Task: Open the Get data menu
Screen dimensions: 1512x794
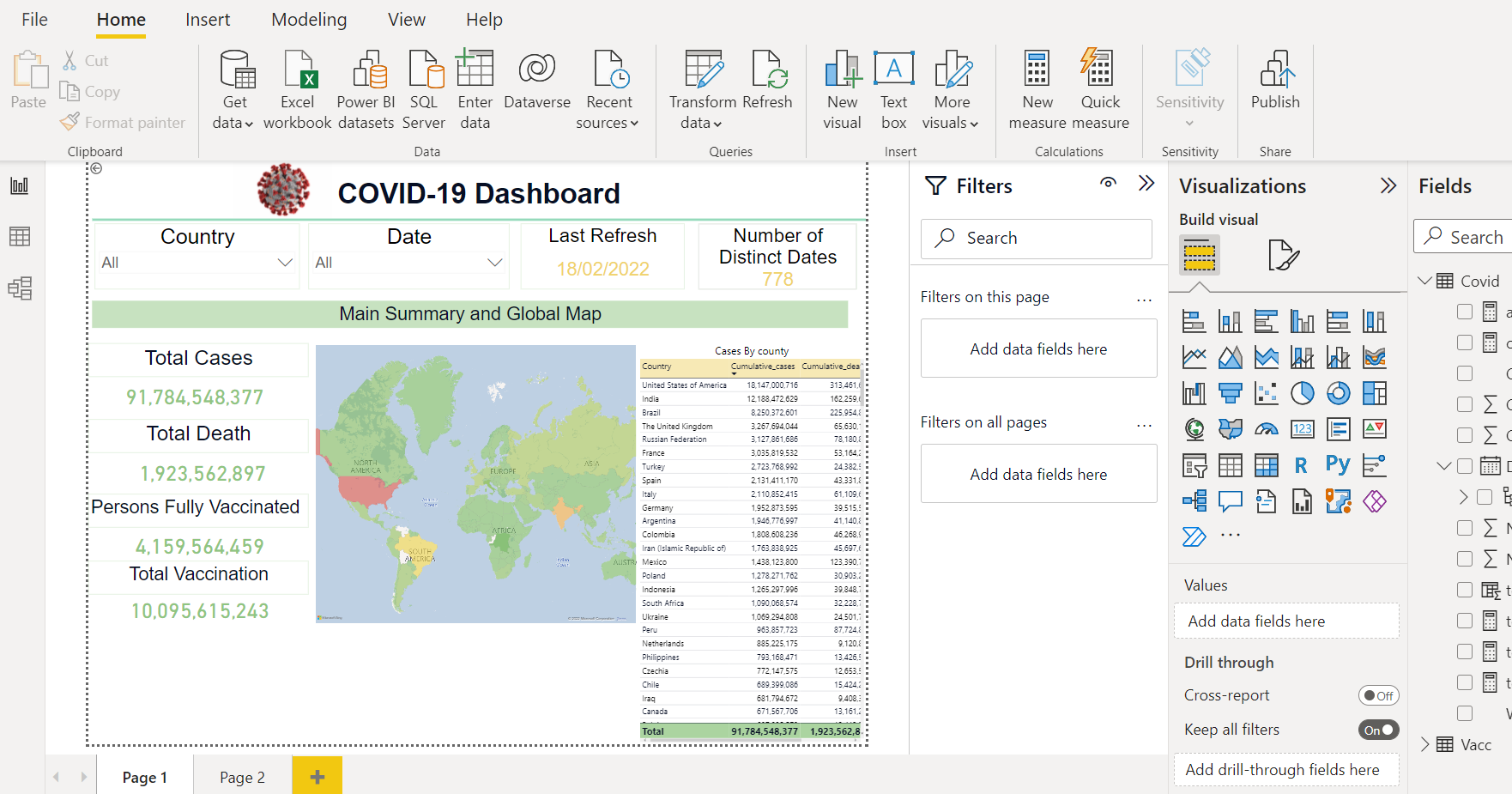Action: (233, 89)
